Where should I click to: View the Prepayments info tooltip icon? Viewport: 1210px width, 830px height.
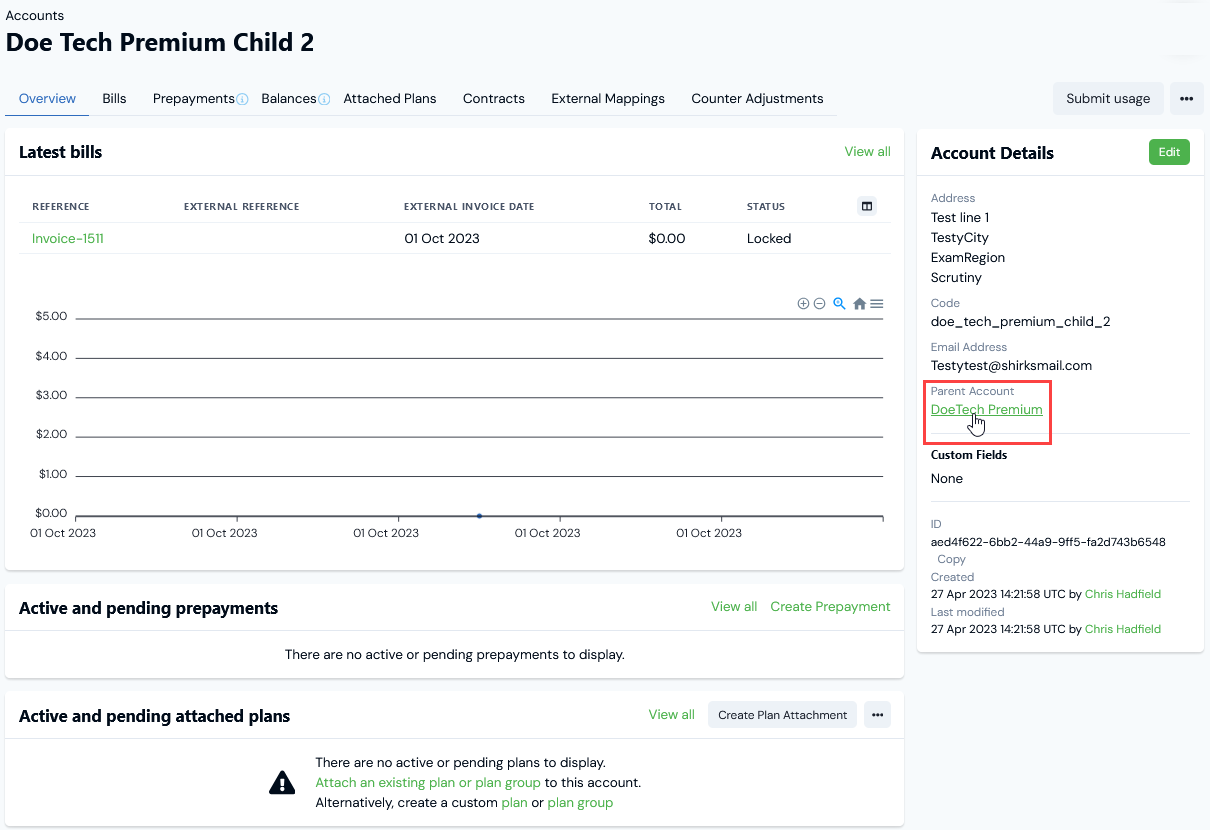[244, 98]
